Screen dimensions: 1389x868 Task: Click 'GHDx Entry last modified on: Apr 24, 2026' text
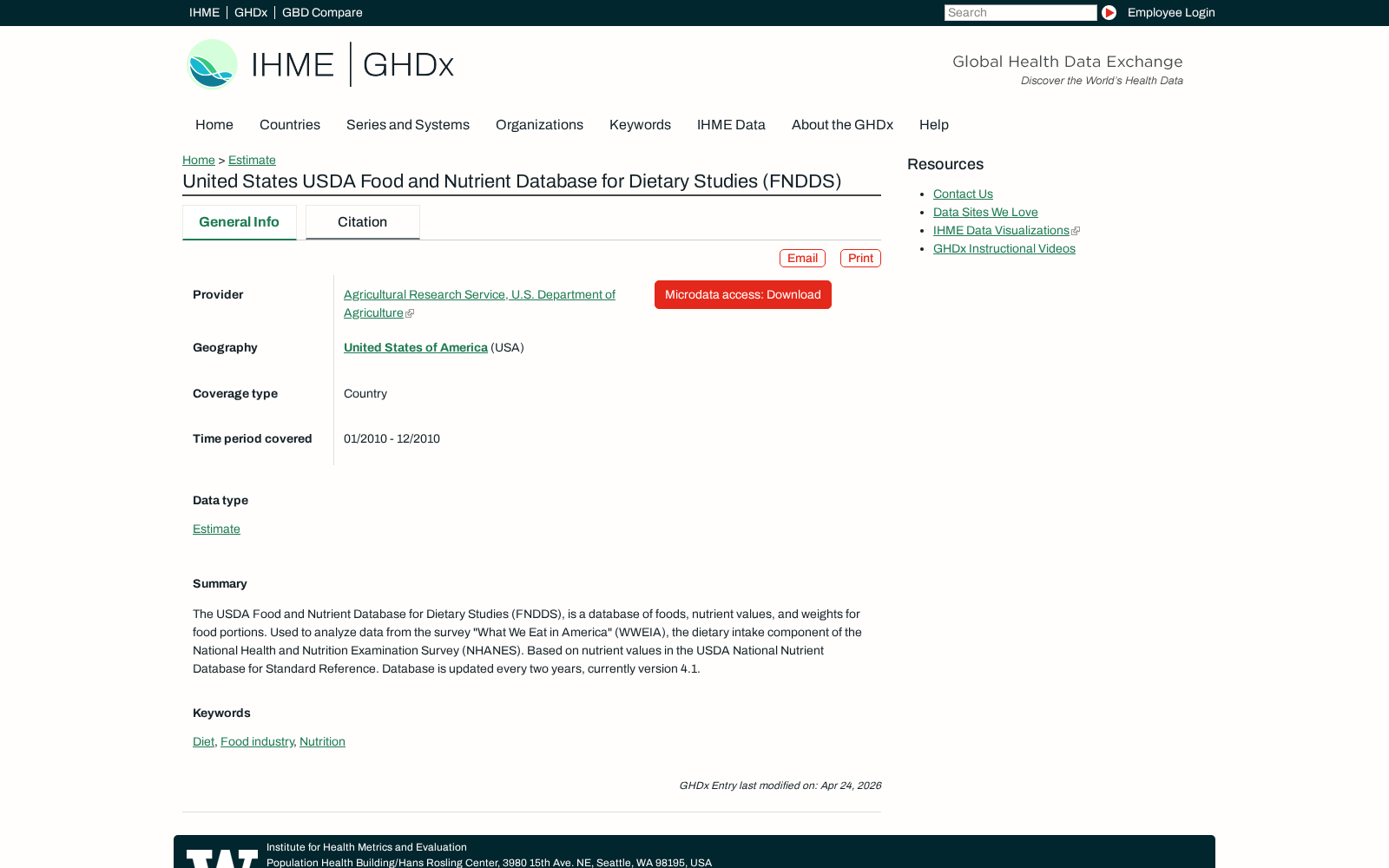coord(780,786)
